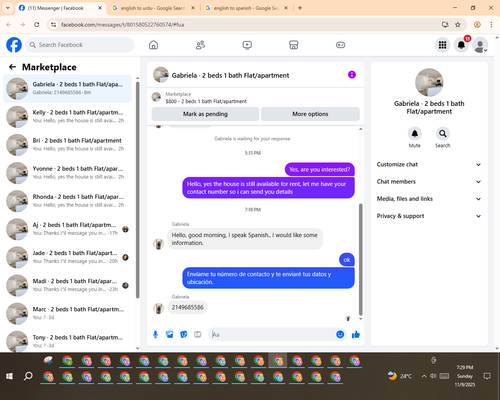Screen dimensions: 500x400
Task: Click the bookmark star in the address bar
Action: pos(458,25)
